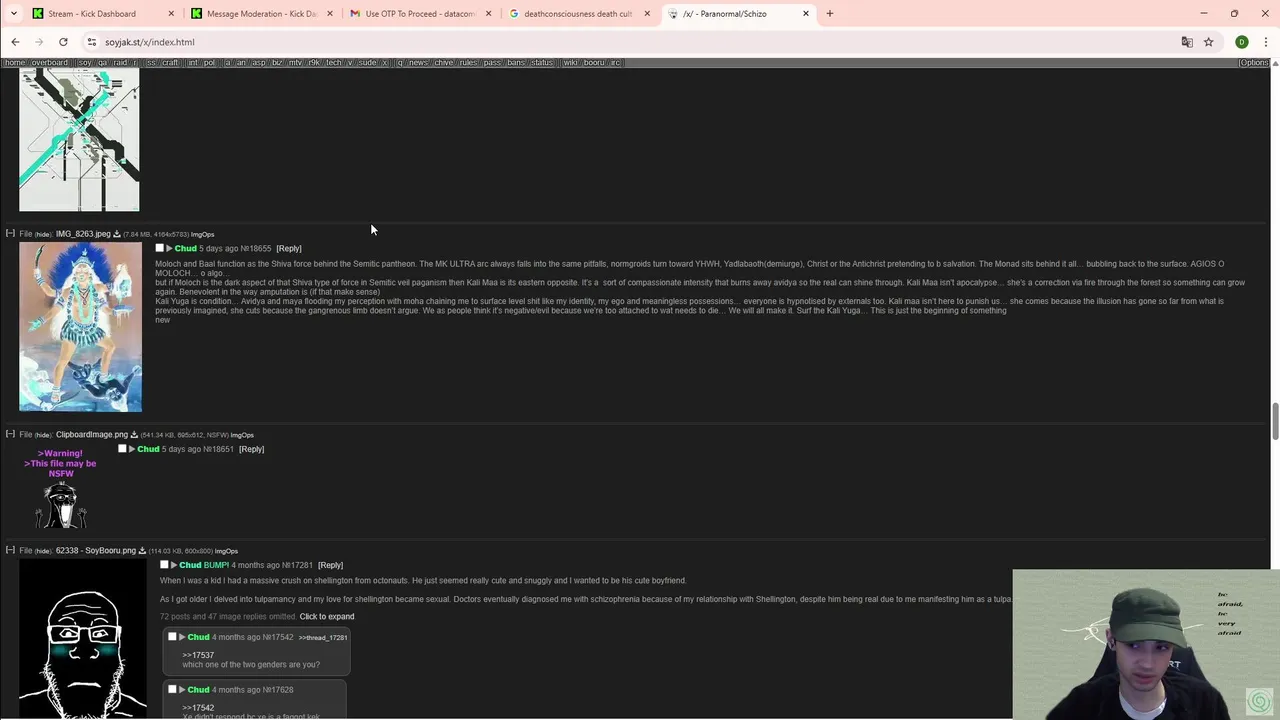Screen dimensions: 1280x720
Task: Follow the >>17542 quote link
Action: [x=198, y=707]
